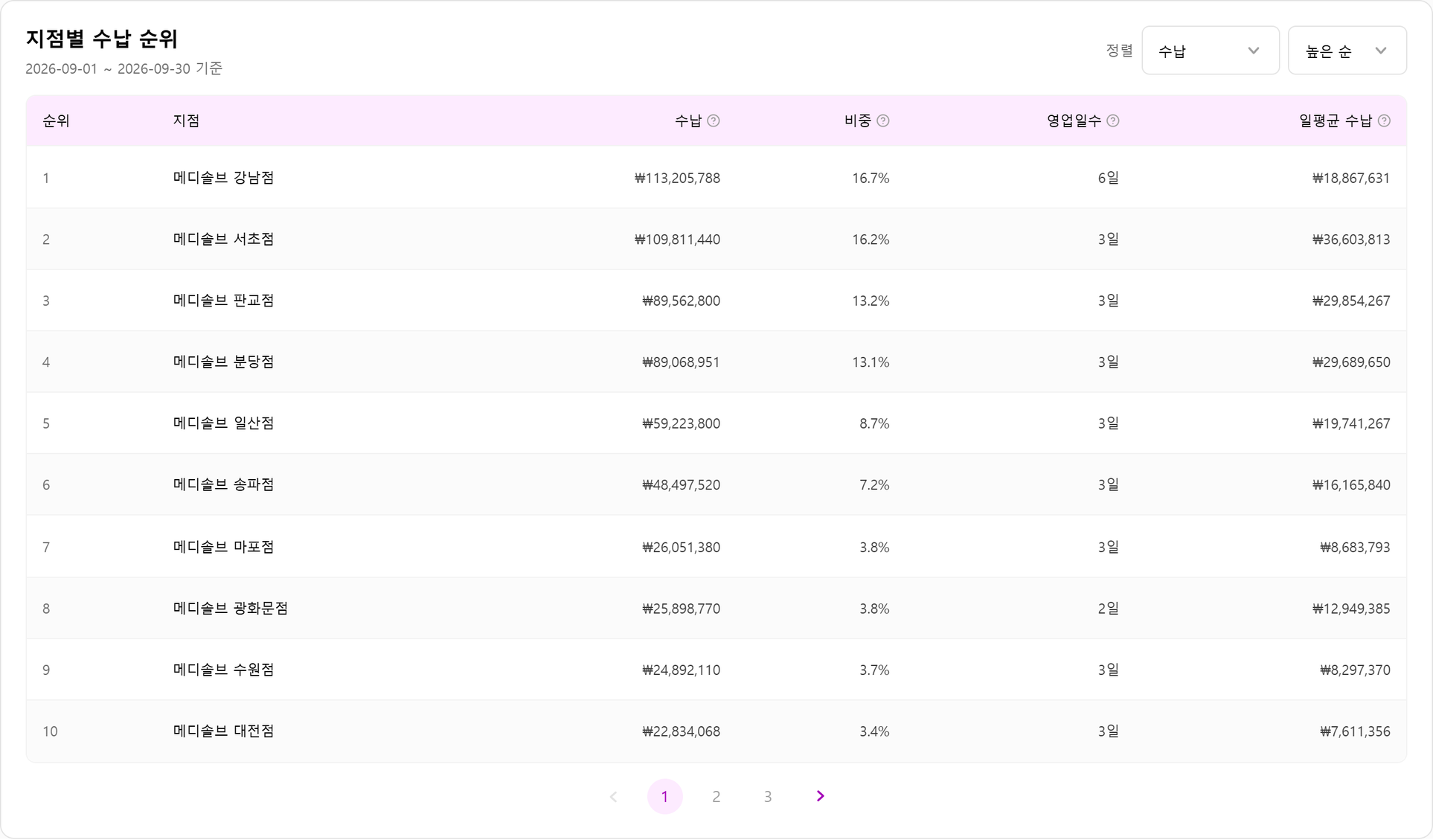This screenshot has height=840, width=1433.
Task: Click 메디솔브 판교점 branch name
Action: click(224, 301)
